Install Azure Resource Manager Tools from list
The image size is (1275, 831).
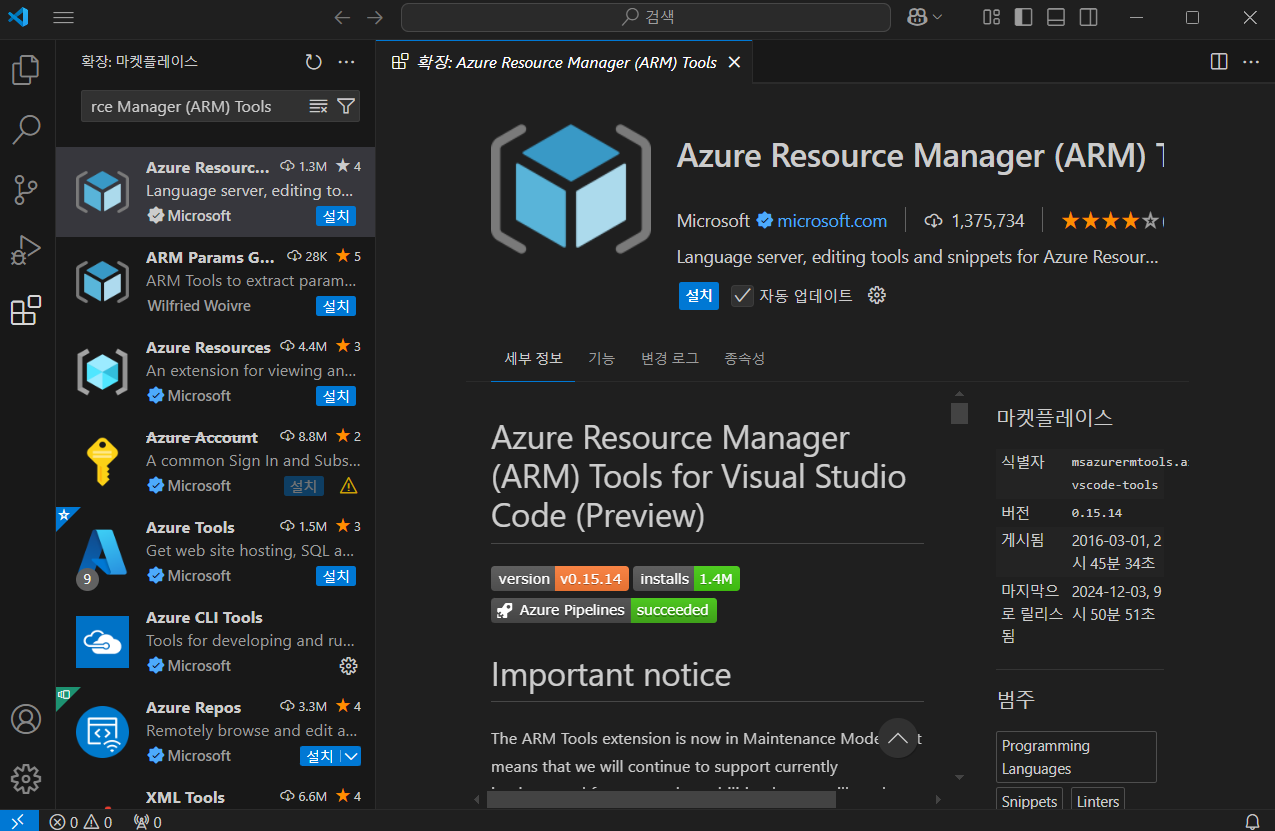pyautogui.click(x=336, y=216)
